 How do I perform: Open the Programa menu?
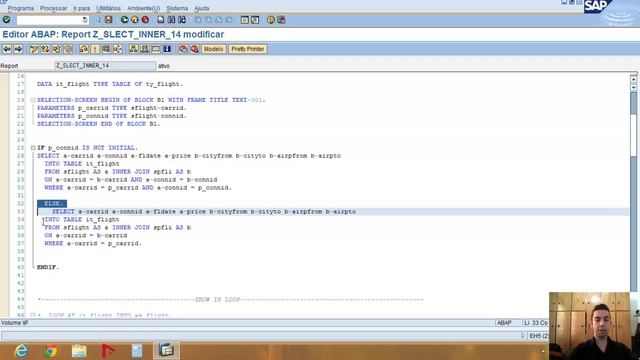tap(21, 8)
